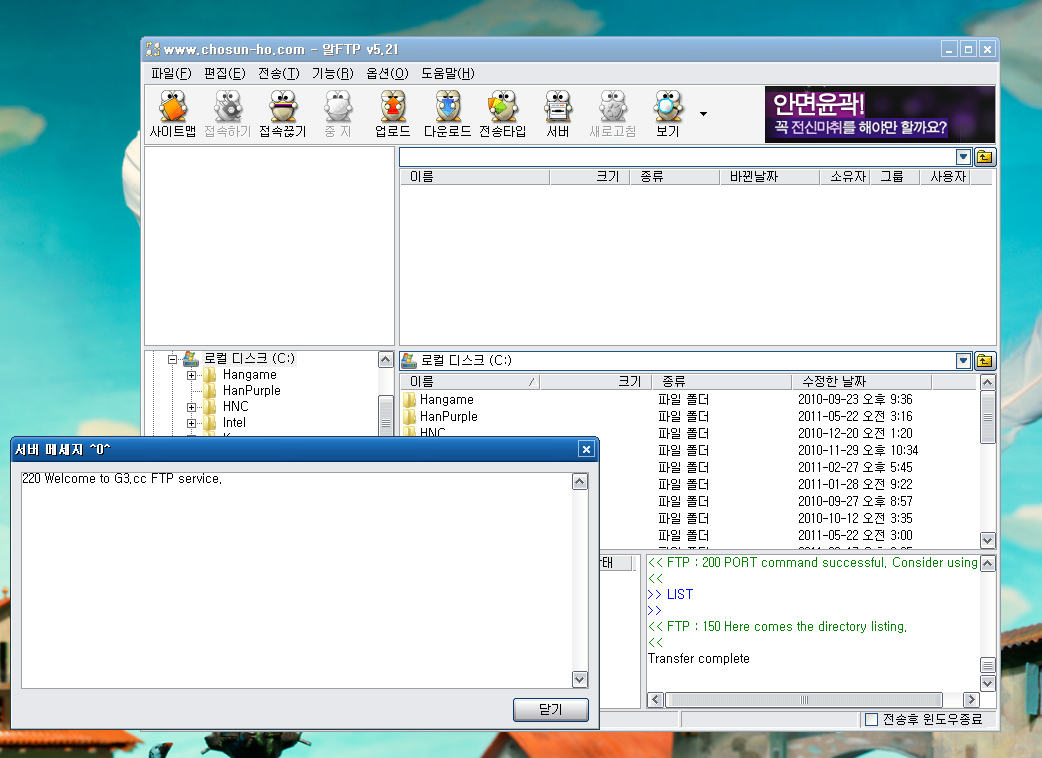Maximize the 알FTP window
Viewport: 1042px width, 758px height.
968,49
